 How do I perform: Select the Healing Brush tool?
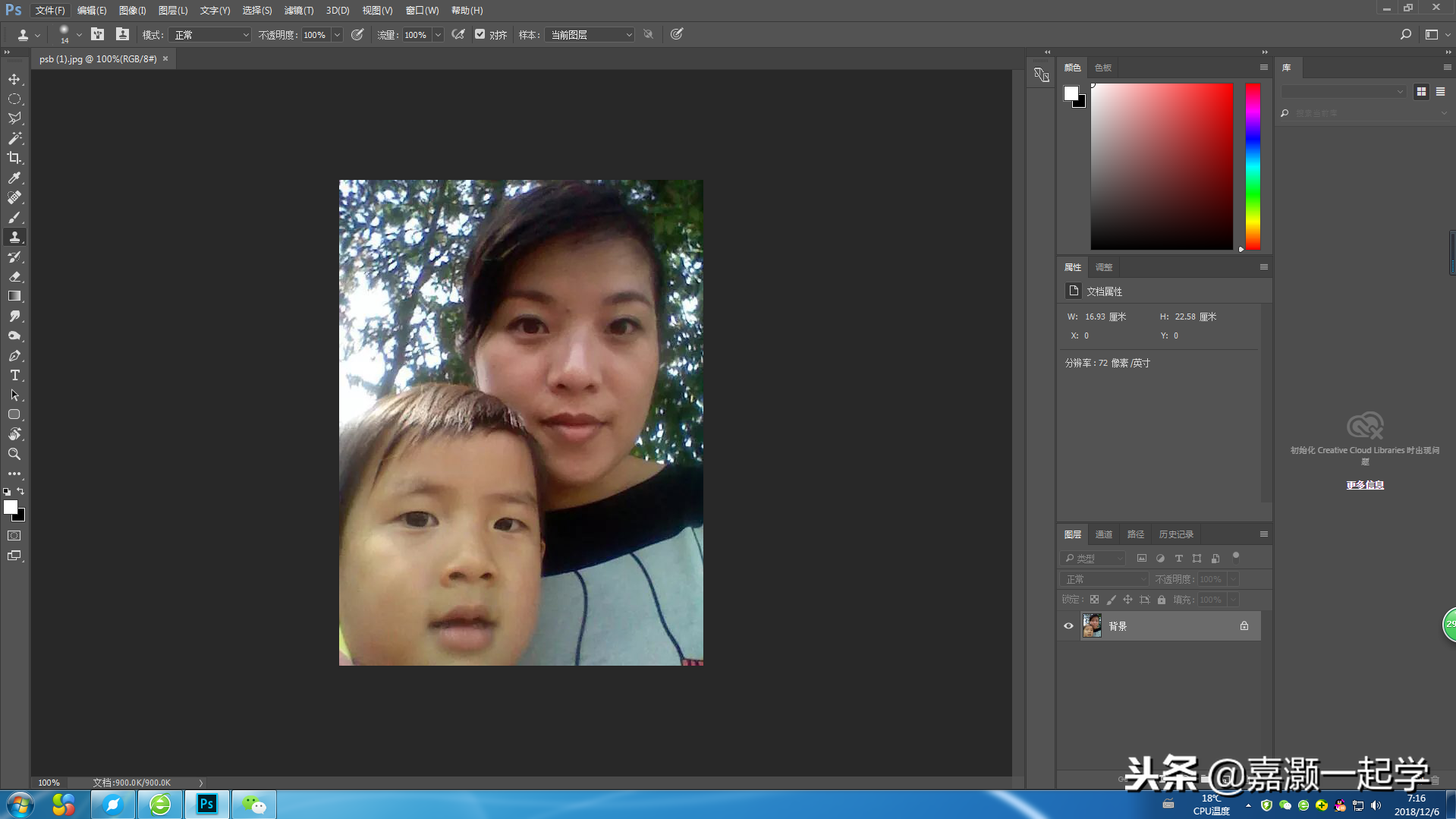coord(14,197)
